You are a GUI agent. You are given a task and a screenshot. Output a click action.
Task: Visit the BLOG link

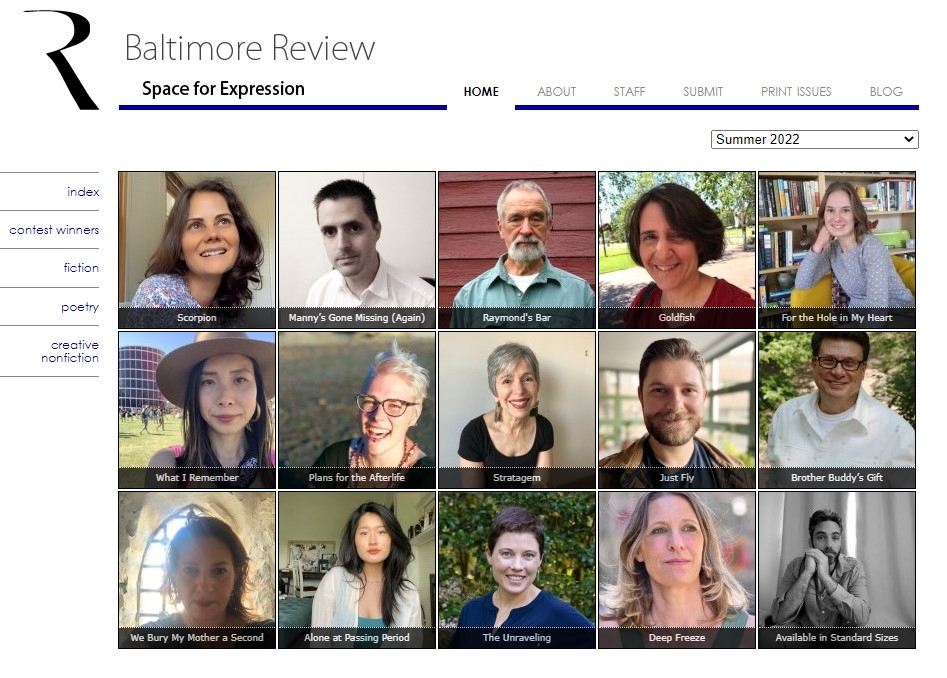pyautogui.click(x=886, y=92)
